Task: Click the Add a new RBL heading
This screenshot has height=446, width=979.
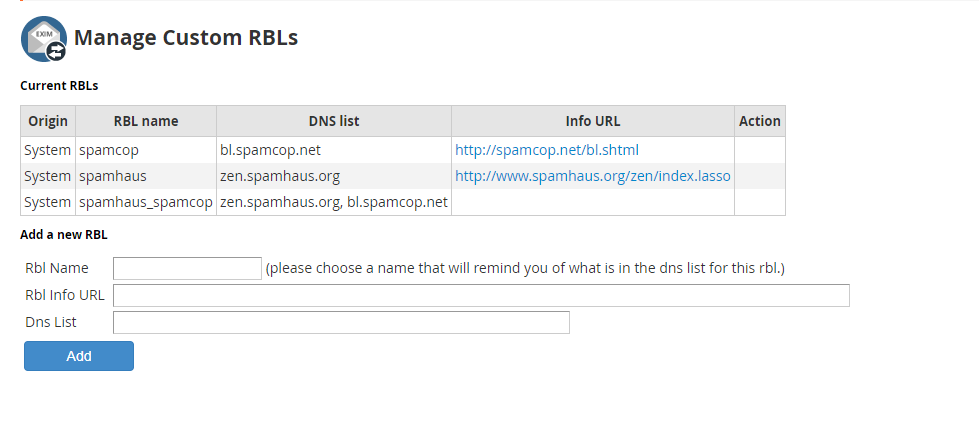Action: pos(64,235)
